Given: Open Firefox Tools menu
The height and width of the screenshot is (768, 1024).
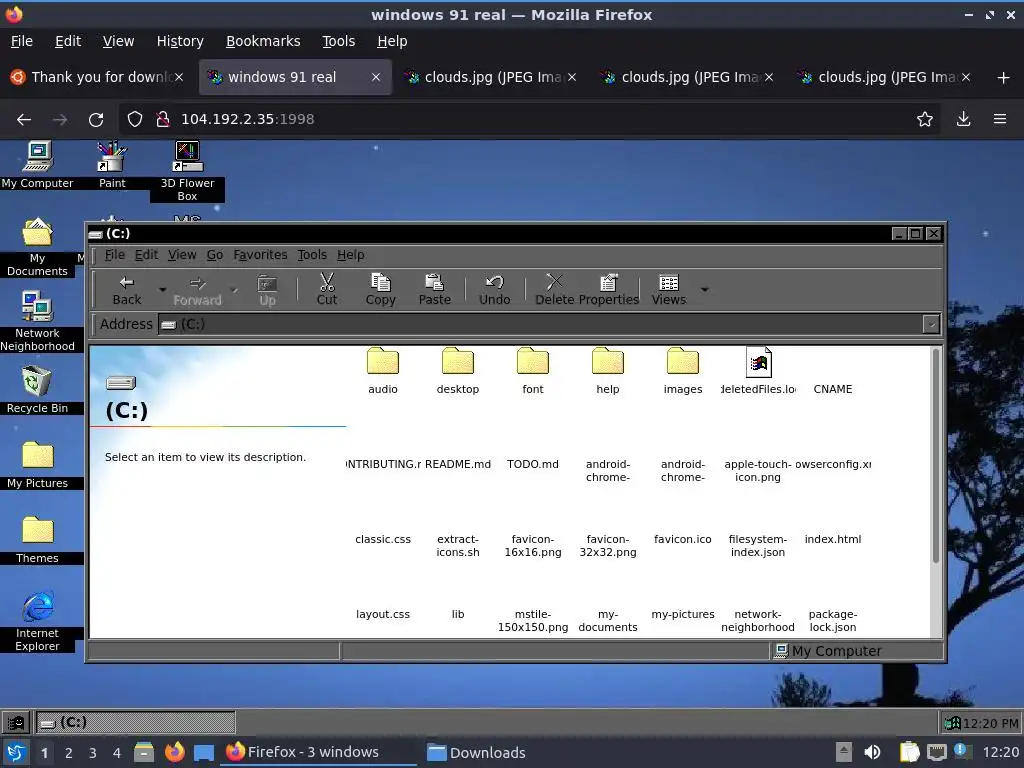Looking at the screenshot, I should point(338,41).
